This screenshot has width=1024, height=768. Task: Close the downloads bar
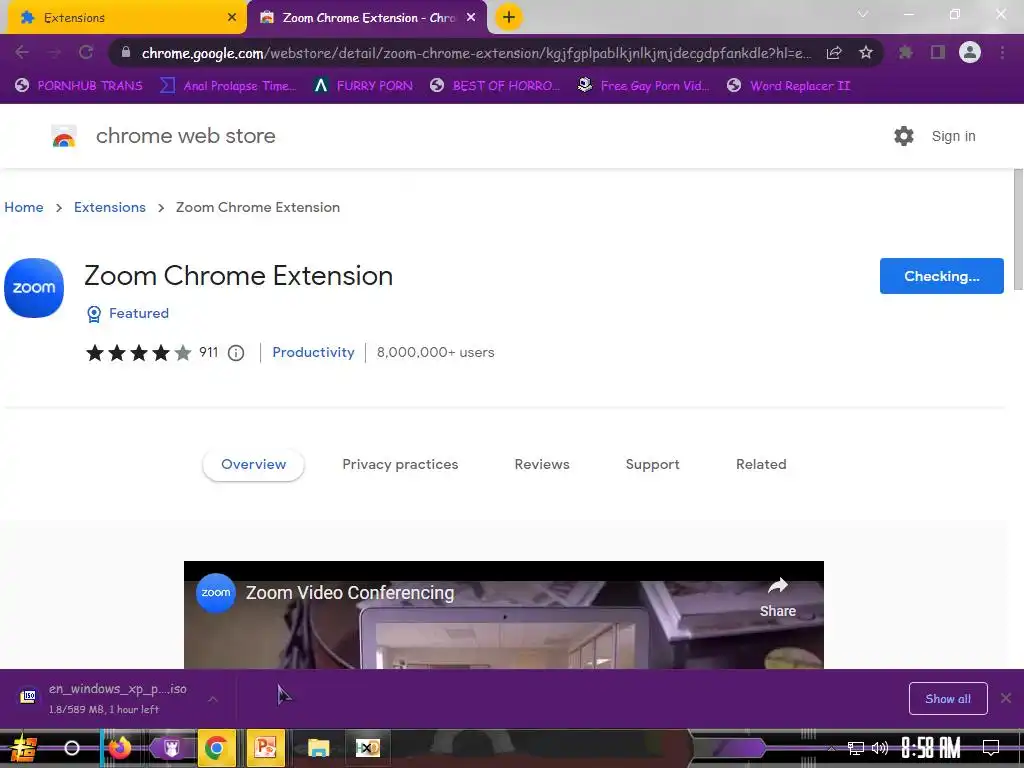coord(1006,698)
